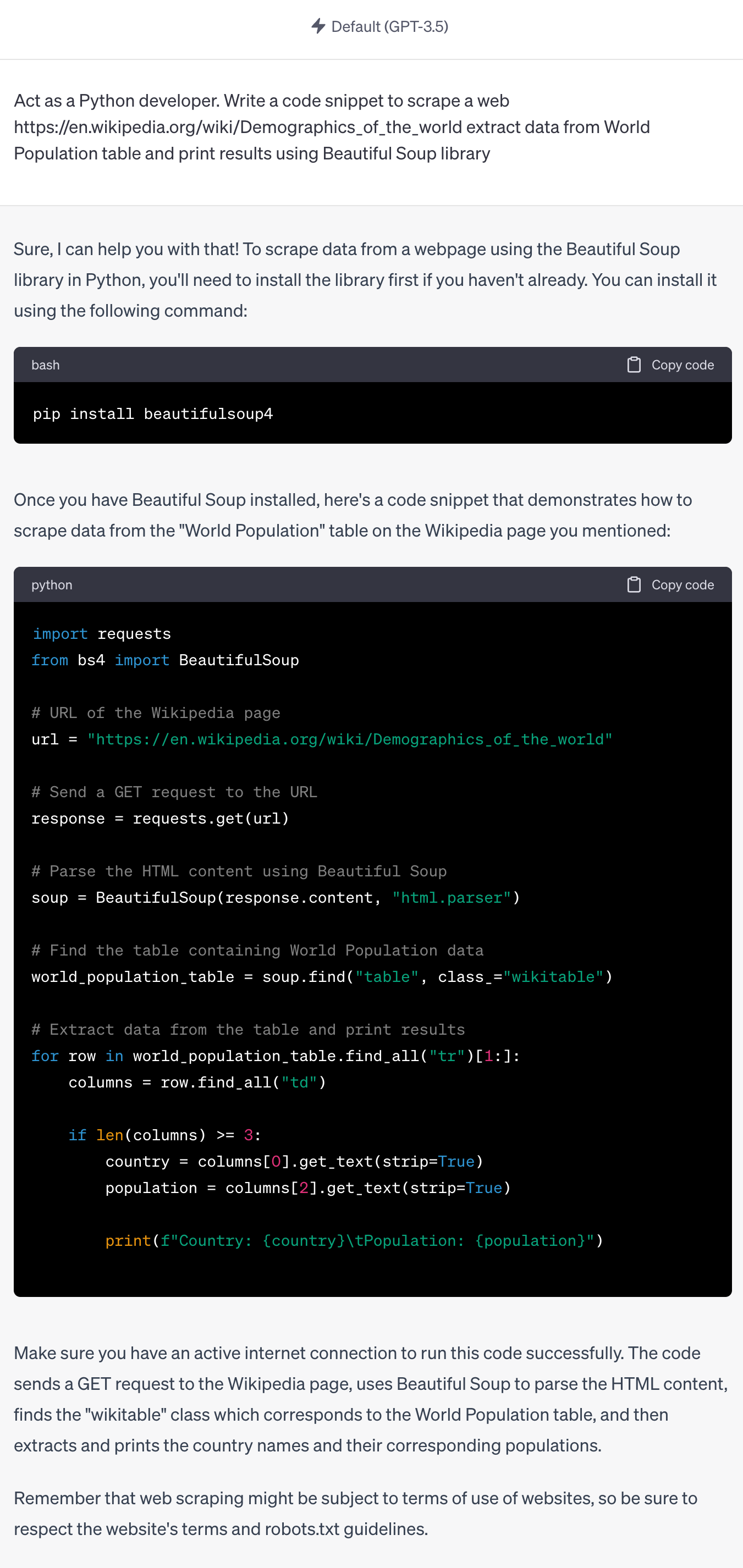Image resolution: width=743 pixels, height=1568 pixels.
Task: Click the "wikitable" class string in code
Action: click(553, 976)
